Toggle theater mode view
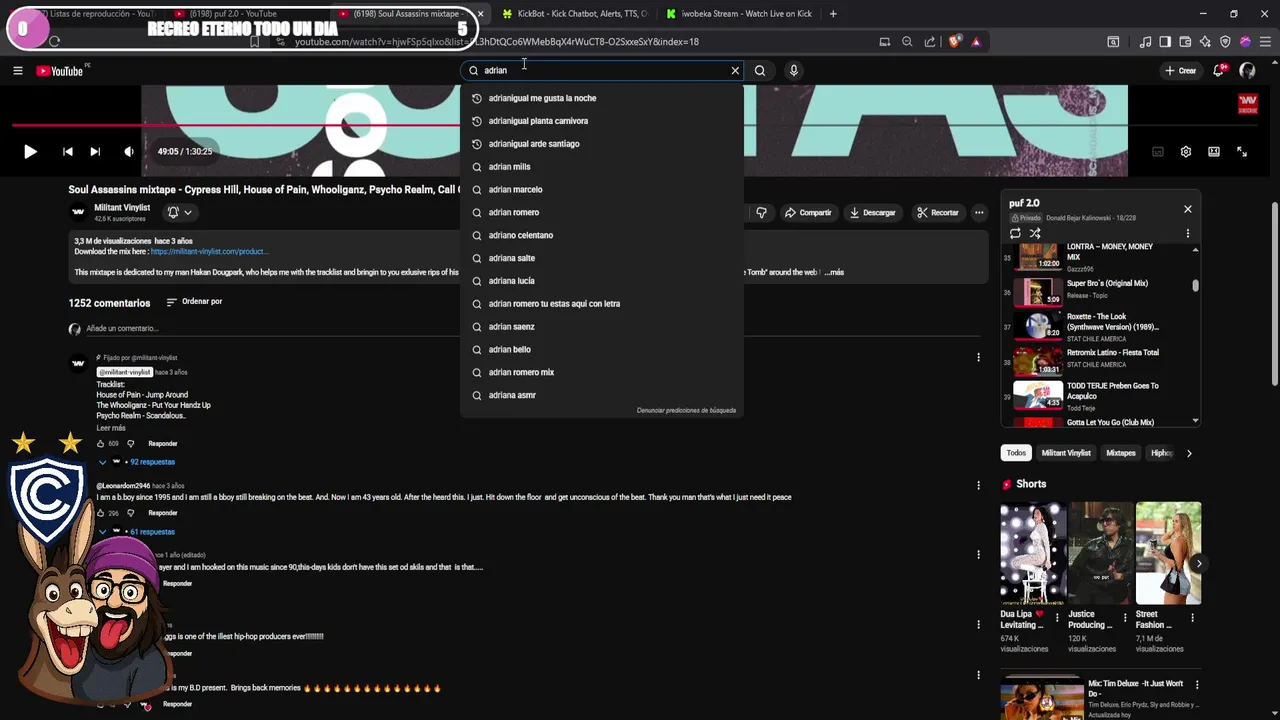This screenshot has width=1280, height=720. tap(1214, 152)
